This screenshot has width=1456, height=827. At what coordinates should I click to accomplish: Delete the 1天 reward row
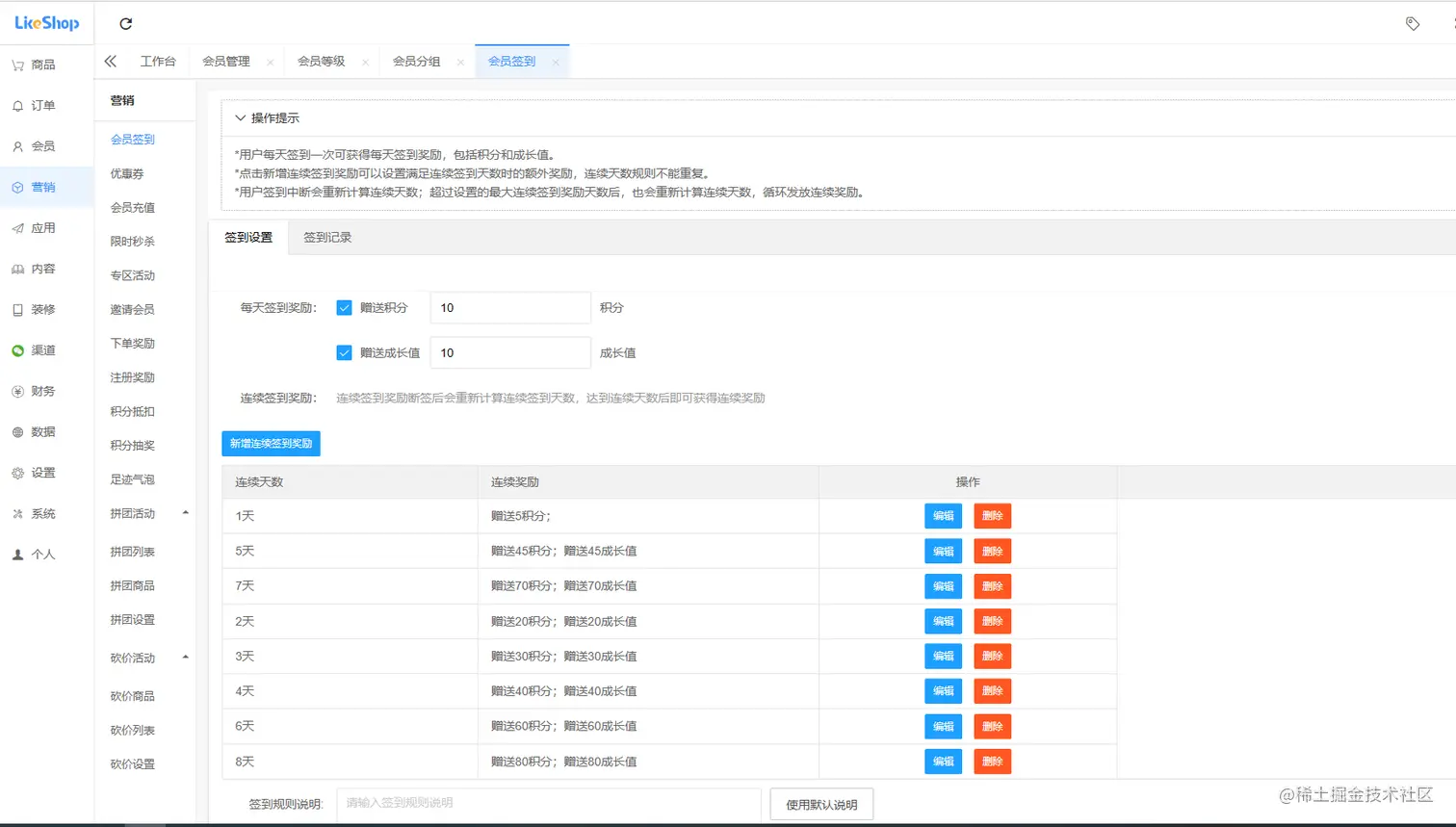pos(992,516)
